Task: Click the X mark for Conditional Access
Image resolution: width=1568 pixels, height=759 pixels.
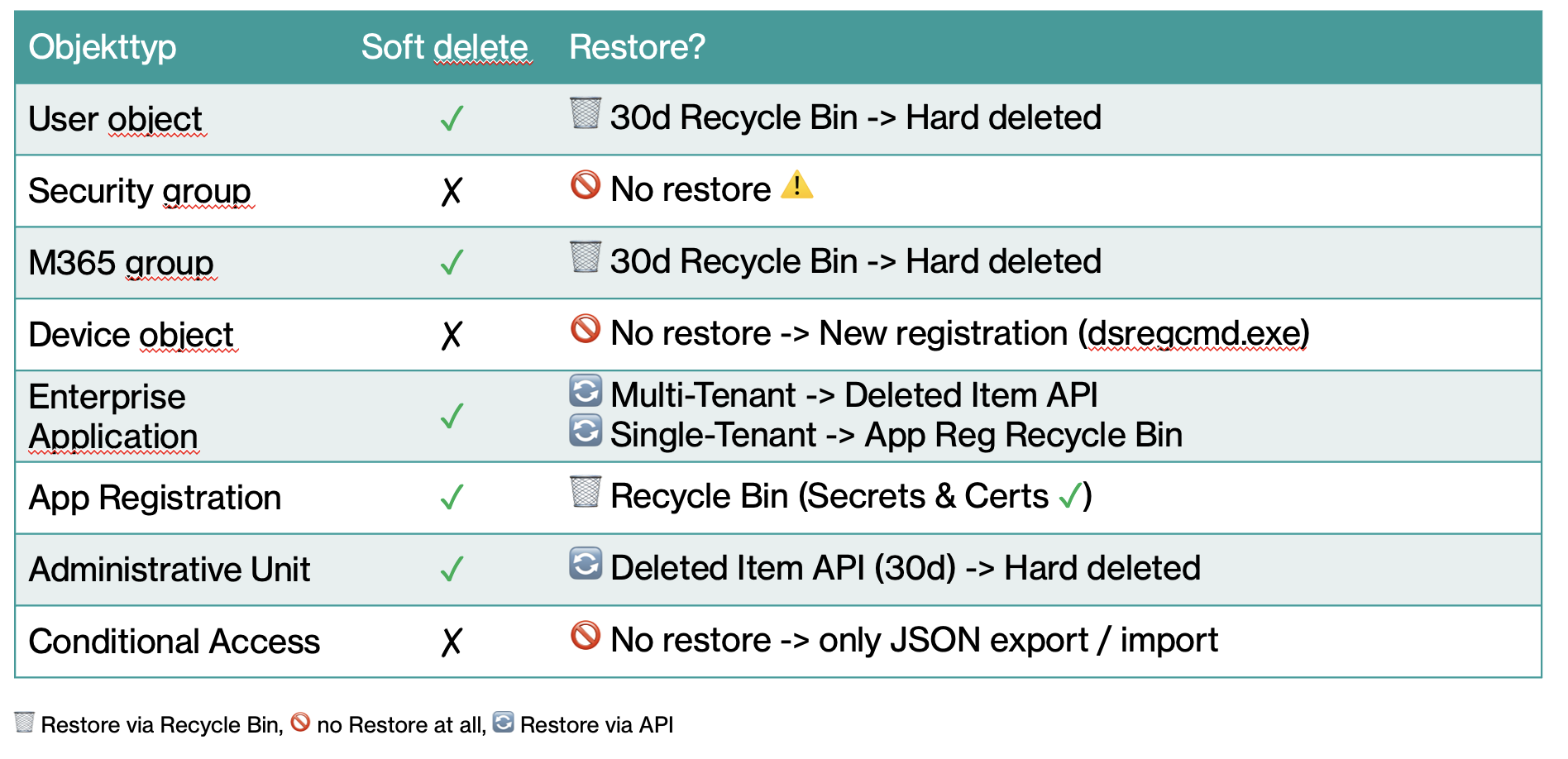Action: click(x=452, y=642)
